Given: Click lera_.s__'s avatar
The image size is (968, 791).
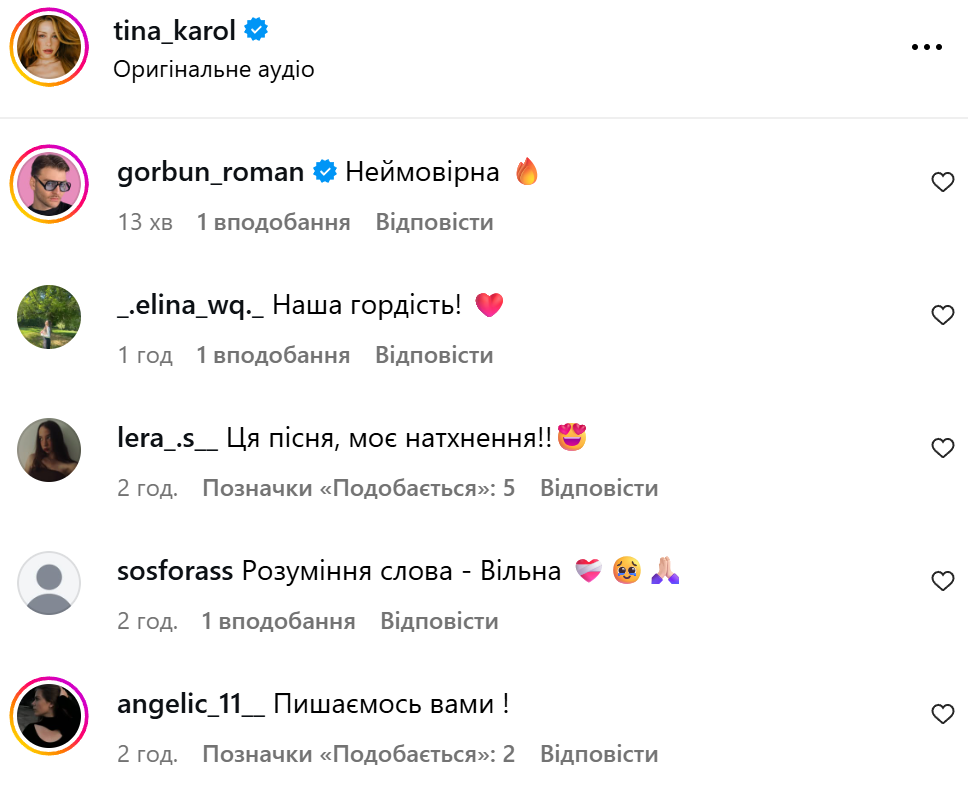Looking at the screenshot, I should click(x=49, y=450).
